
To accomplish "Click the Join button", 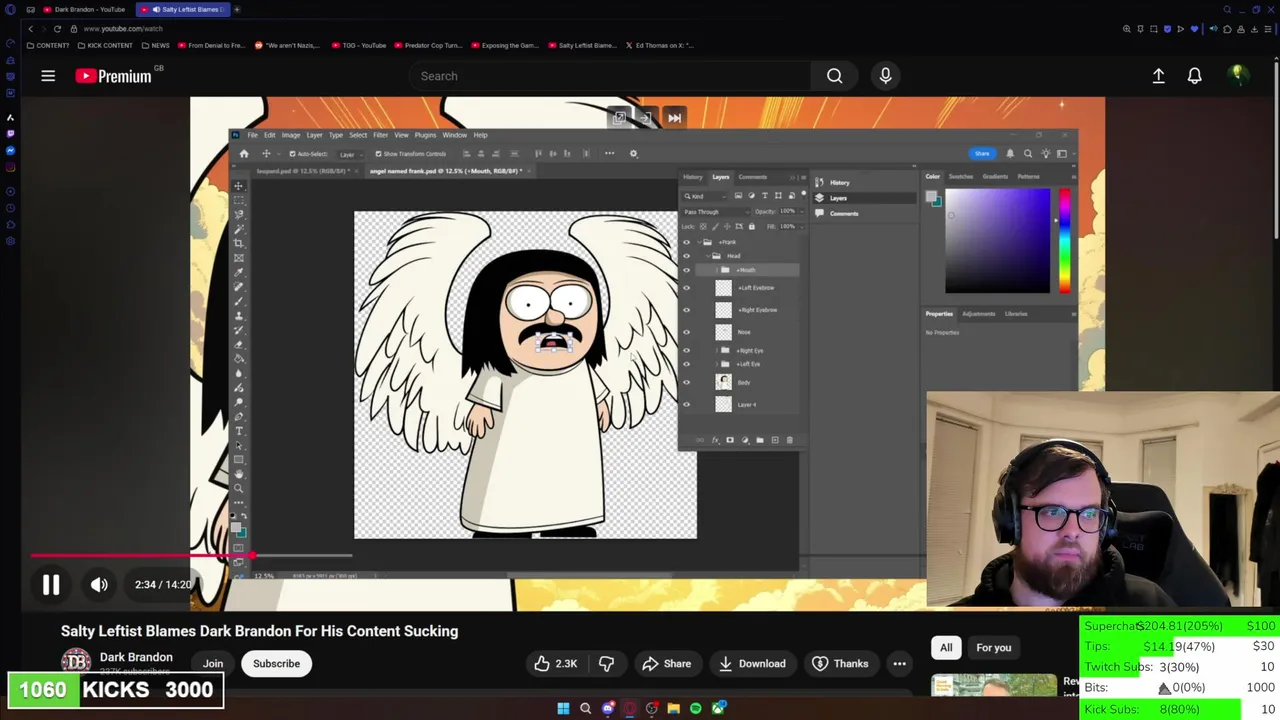I will (x=213, y=663).
